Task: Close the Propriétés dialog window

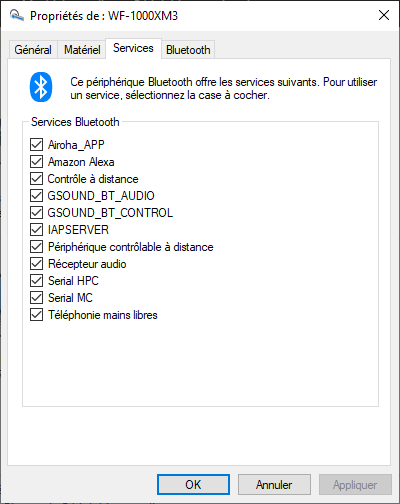Action: tap(384, 15)
